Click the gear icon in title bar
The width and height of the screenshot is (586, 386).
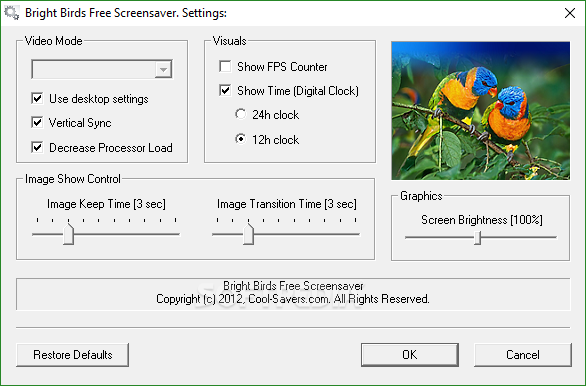pyautogui.click(x=11, y=13)
